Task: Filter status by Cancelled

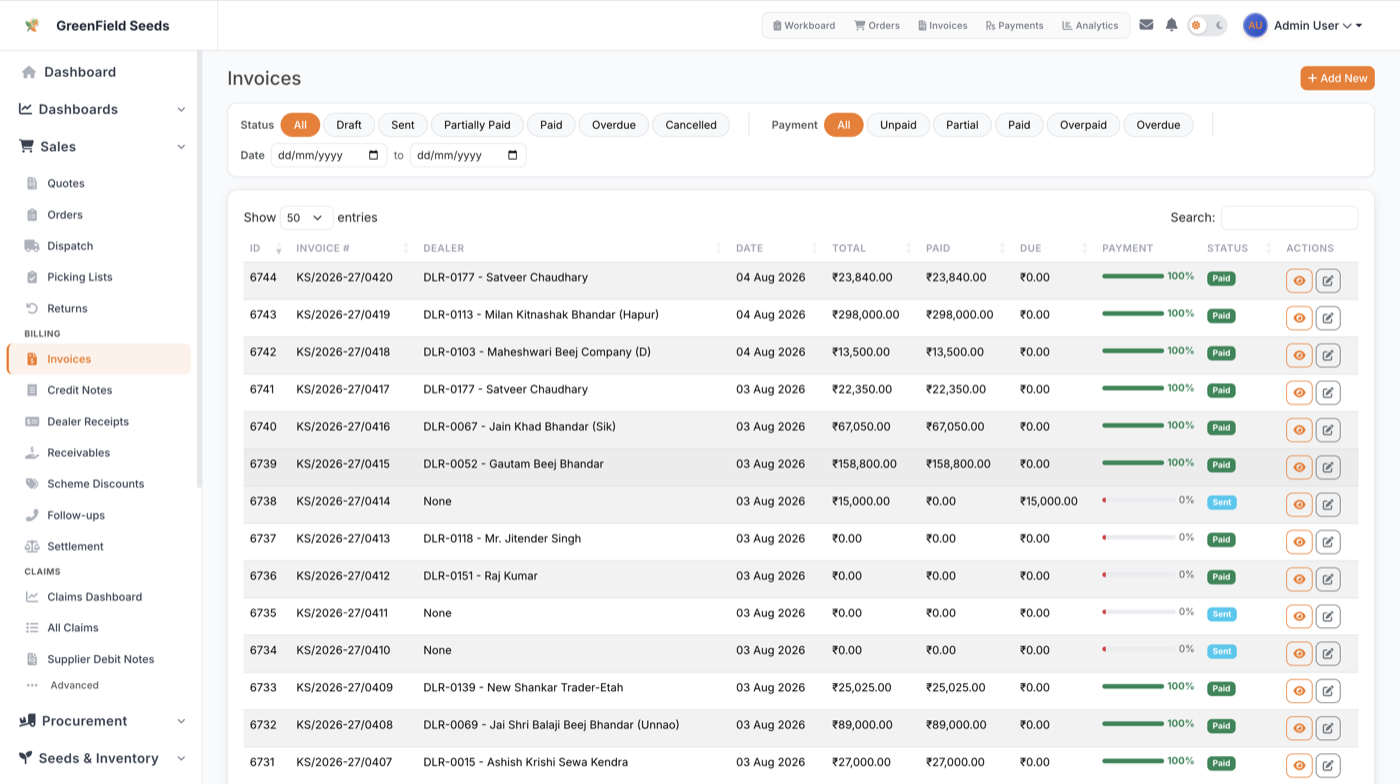Action: point(691,125)
